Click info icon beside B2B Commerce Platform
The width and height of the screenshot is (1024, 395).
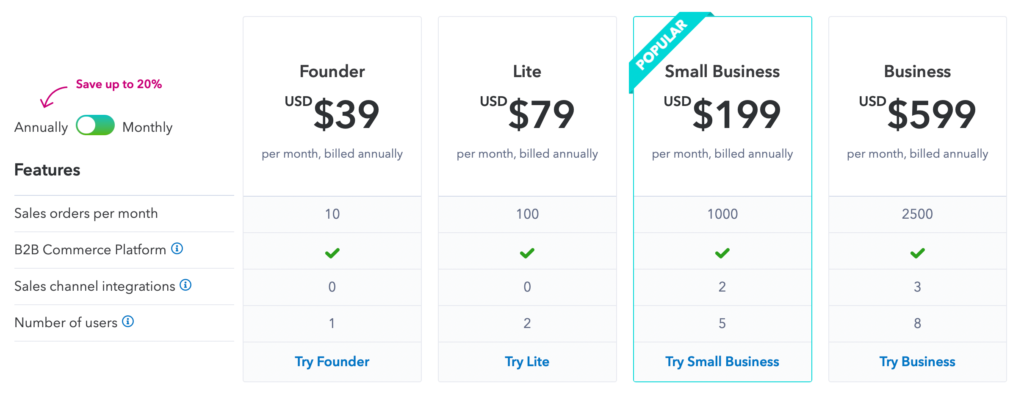pyautogui.click(x=177, y=249)
